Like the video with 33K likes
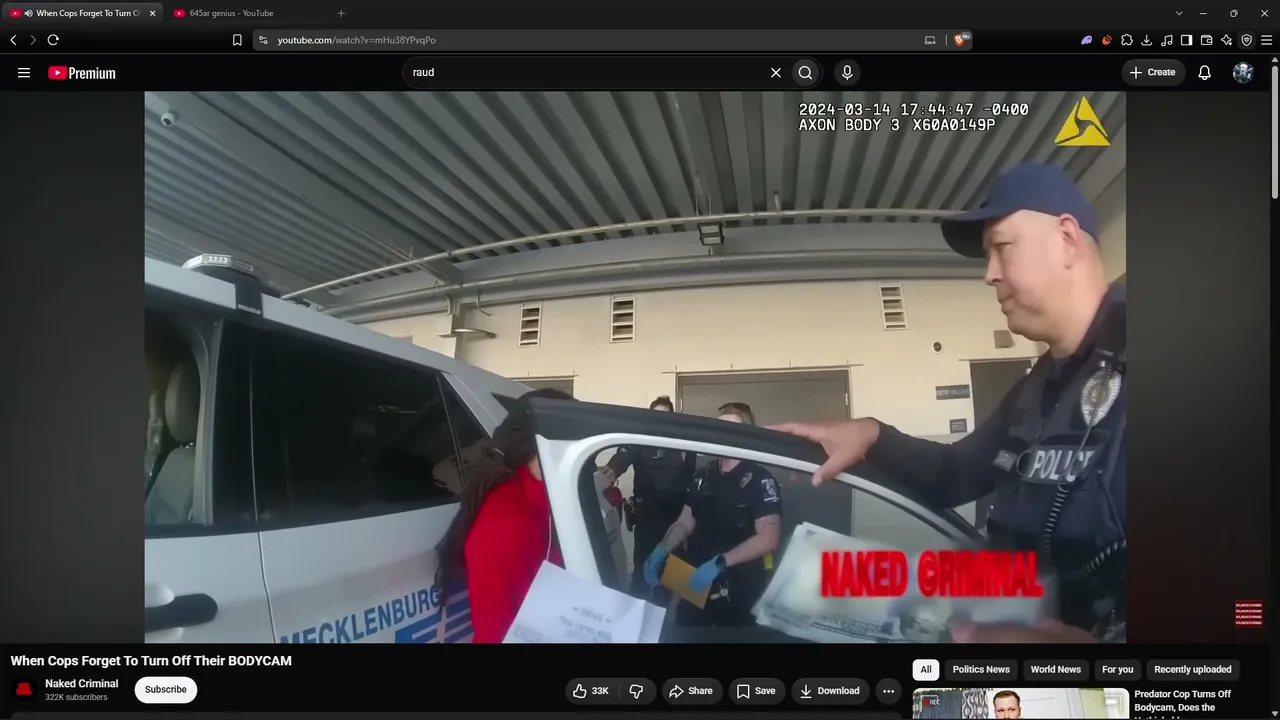1280x720 pixels. click(x=590, y=691)
